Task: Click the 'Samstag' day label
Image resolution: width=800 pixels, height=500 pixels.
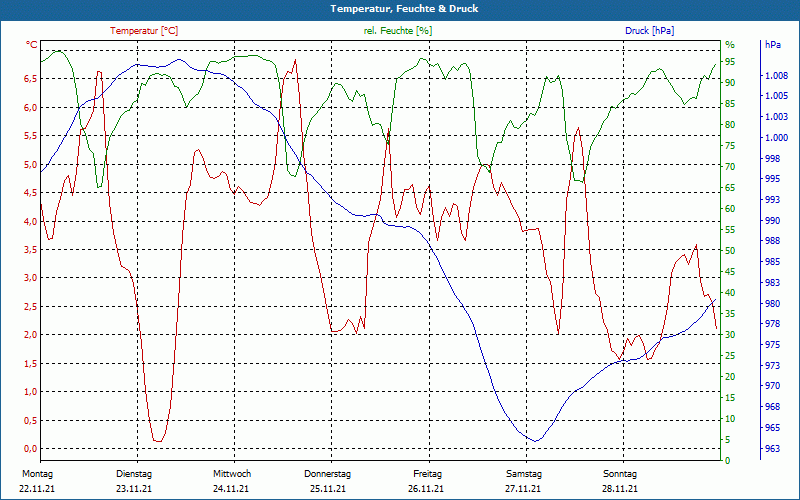Action: (x=524, y=474)
